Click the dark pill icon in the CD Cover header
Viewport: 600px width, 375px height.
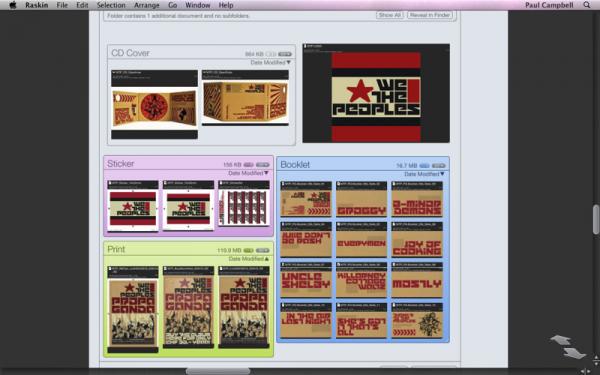coord(285,54)
